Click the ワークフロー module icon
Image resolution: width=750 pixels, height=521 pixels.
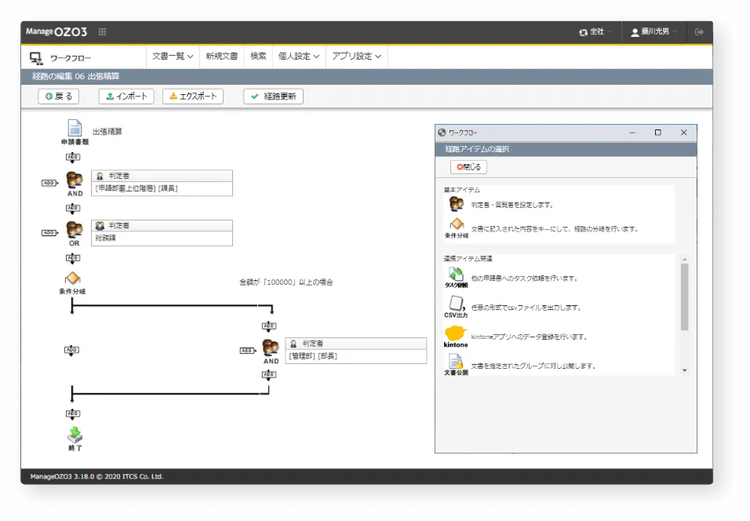click(x=36, y=58)
